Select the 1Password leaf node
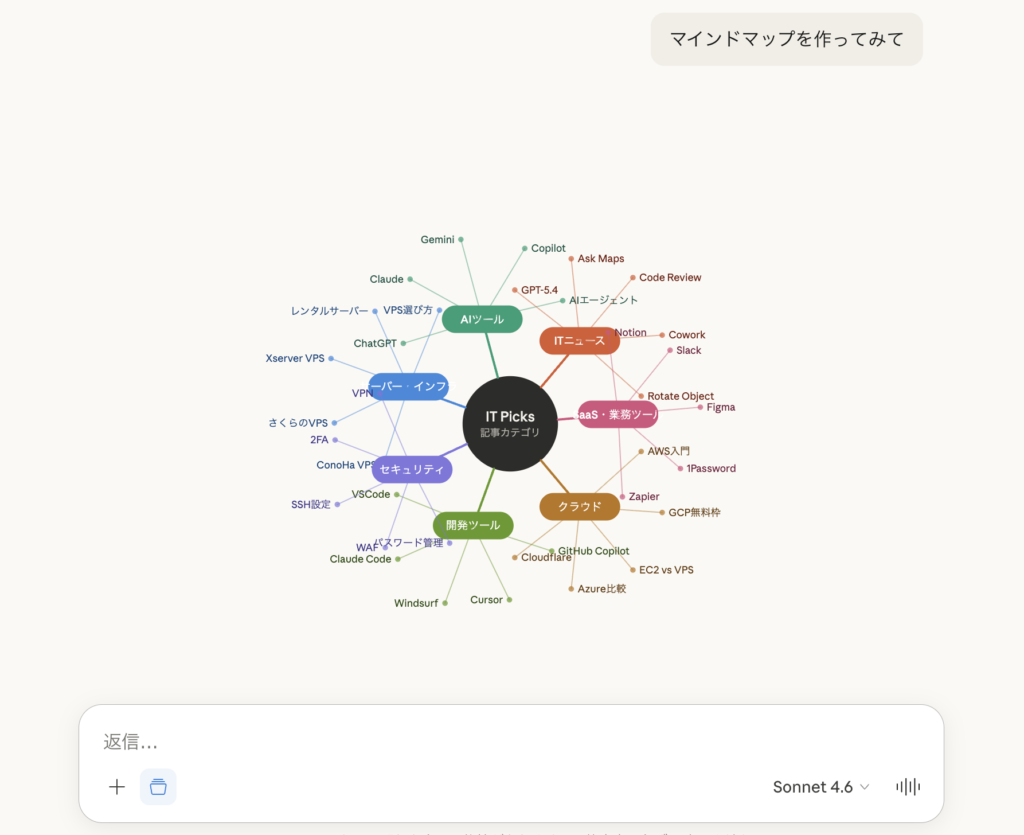This screenshot has width=1024, height=835. point(710,468)
